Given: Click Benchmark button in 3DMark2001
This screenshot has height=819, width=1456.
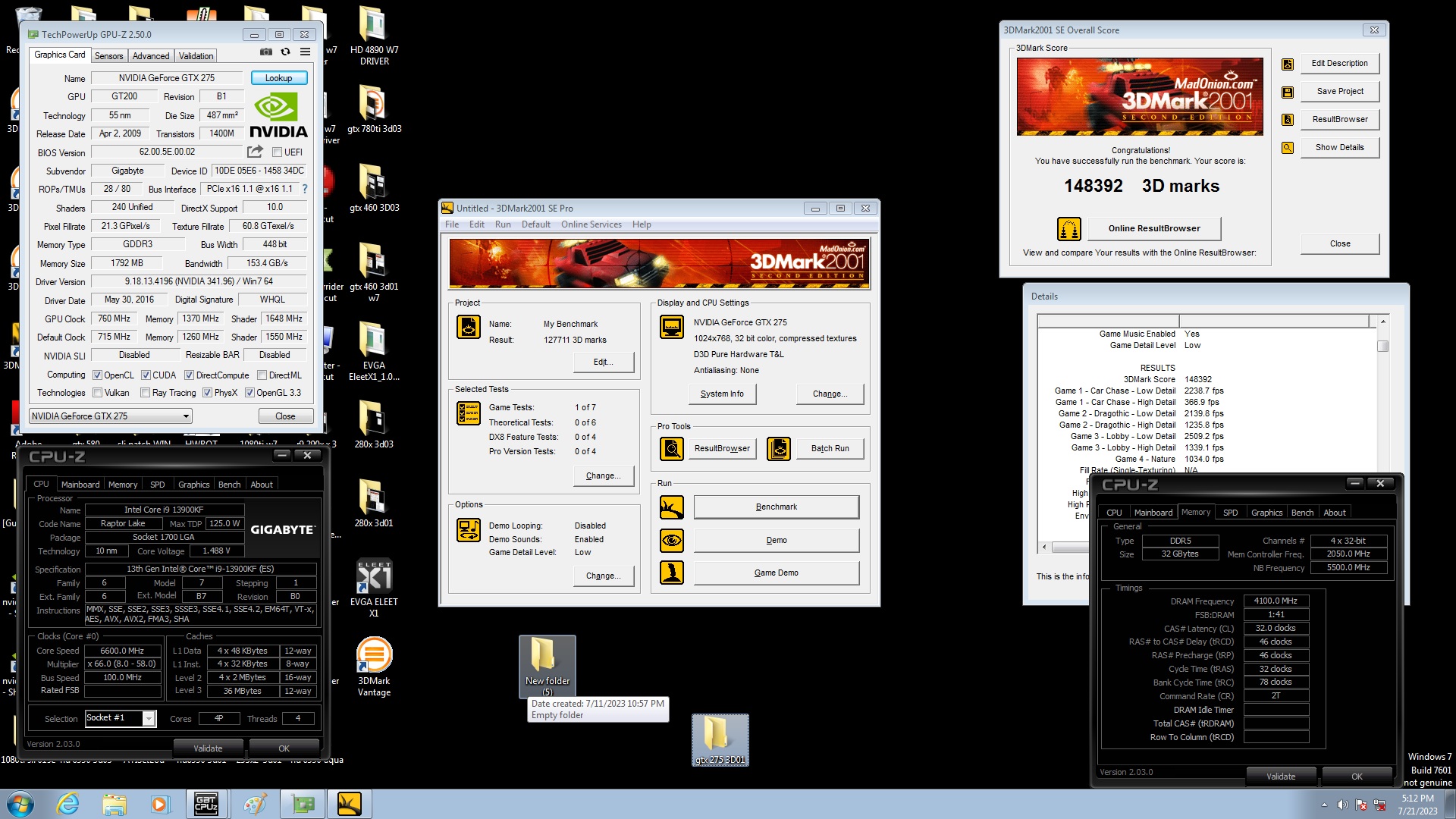Looking at the screenshot, I should (x=776, y=507).
